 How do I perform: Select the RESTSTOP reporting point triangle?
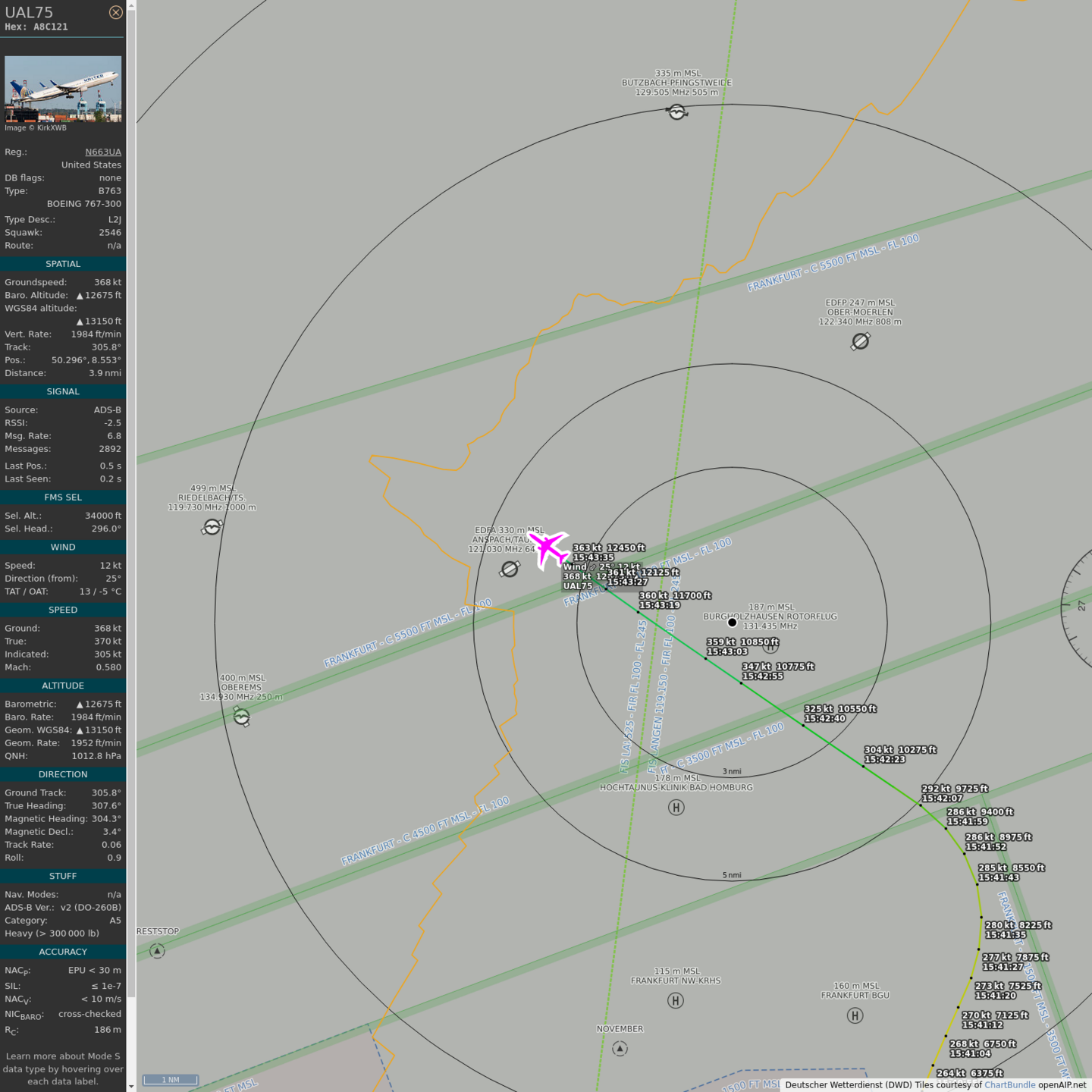[157, 951]
